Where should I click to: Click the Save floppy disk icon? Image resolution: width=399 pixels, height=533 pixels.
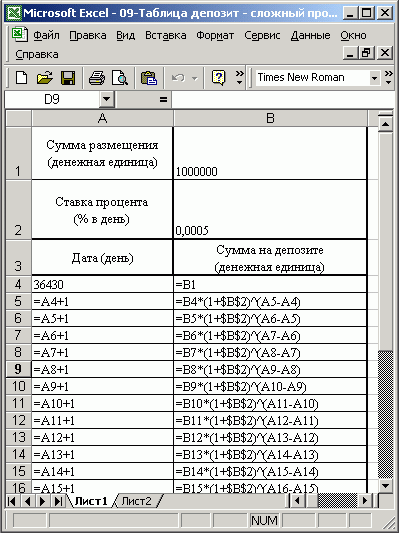tap(68, 78)
